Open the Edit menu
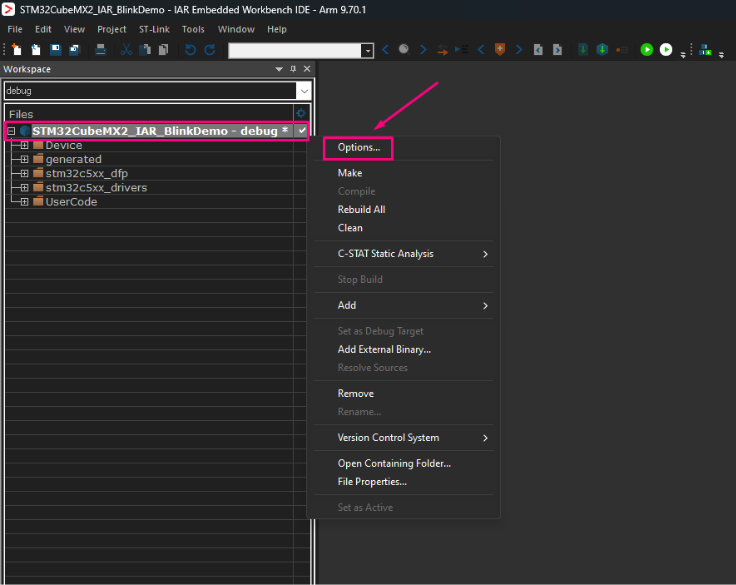 [43, 29]
